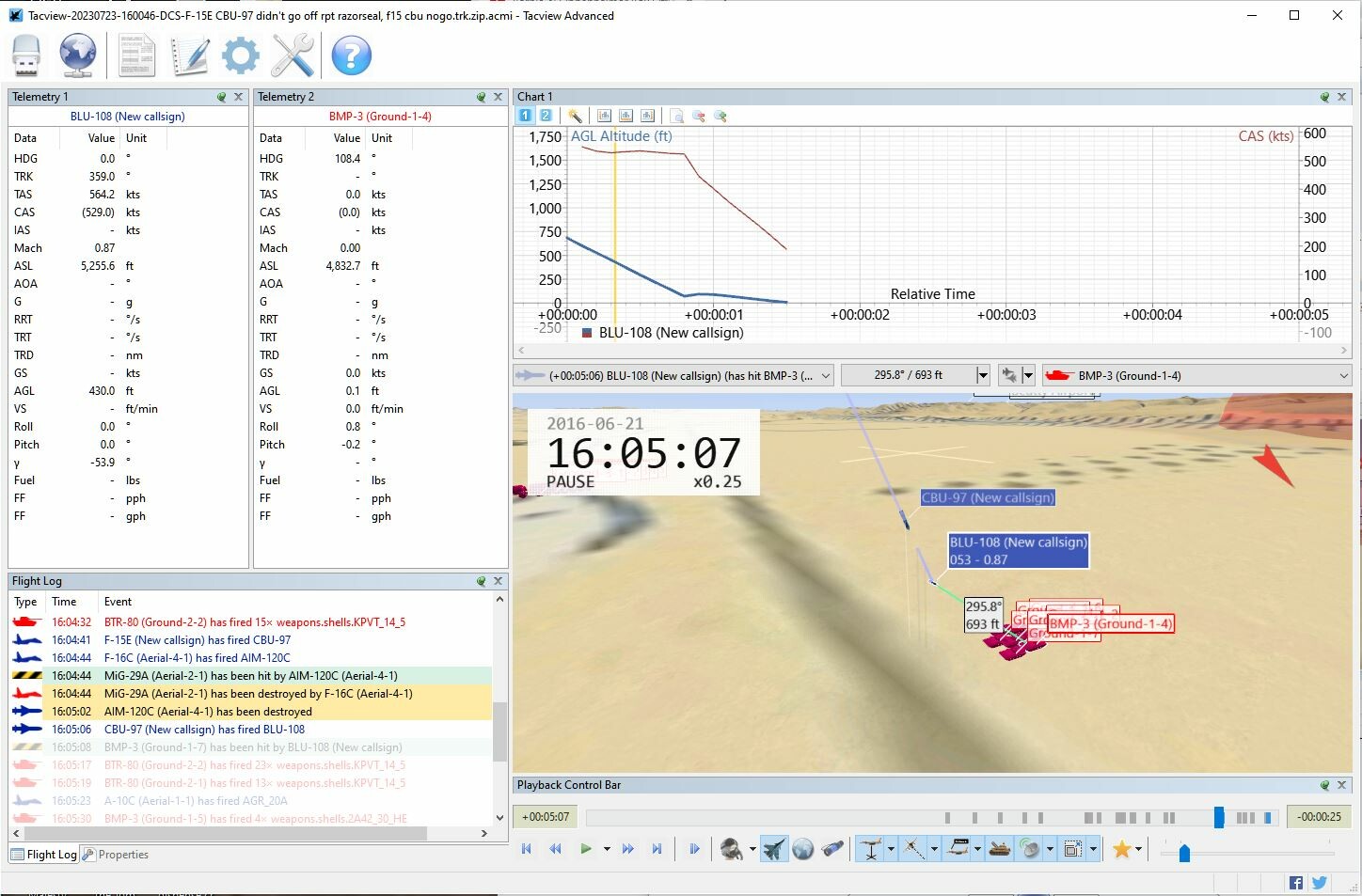Screen dimensions: 1362x896
Task: Click the second chart layout icon in Chart toolbar
Action: 626,116
